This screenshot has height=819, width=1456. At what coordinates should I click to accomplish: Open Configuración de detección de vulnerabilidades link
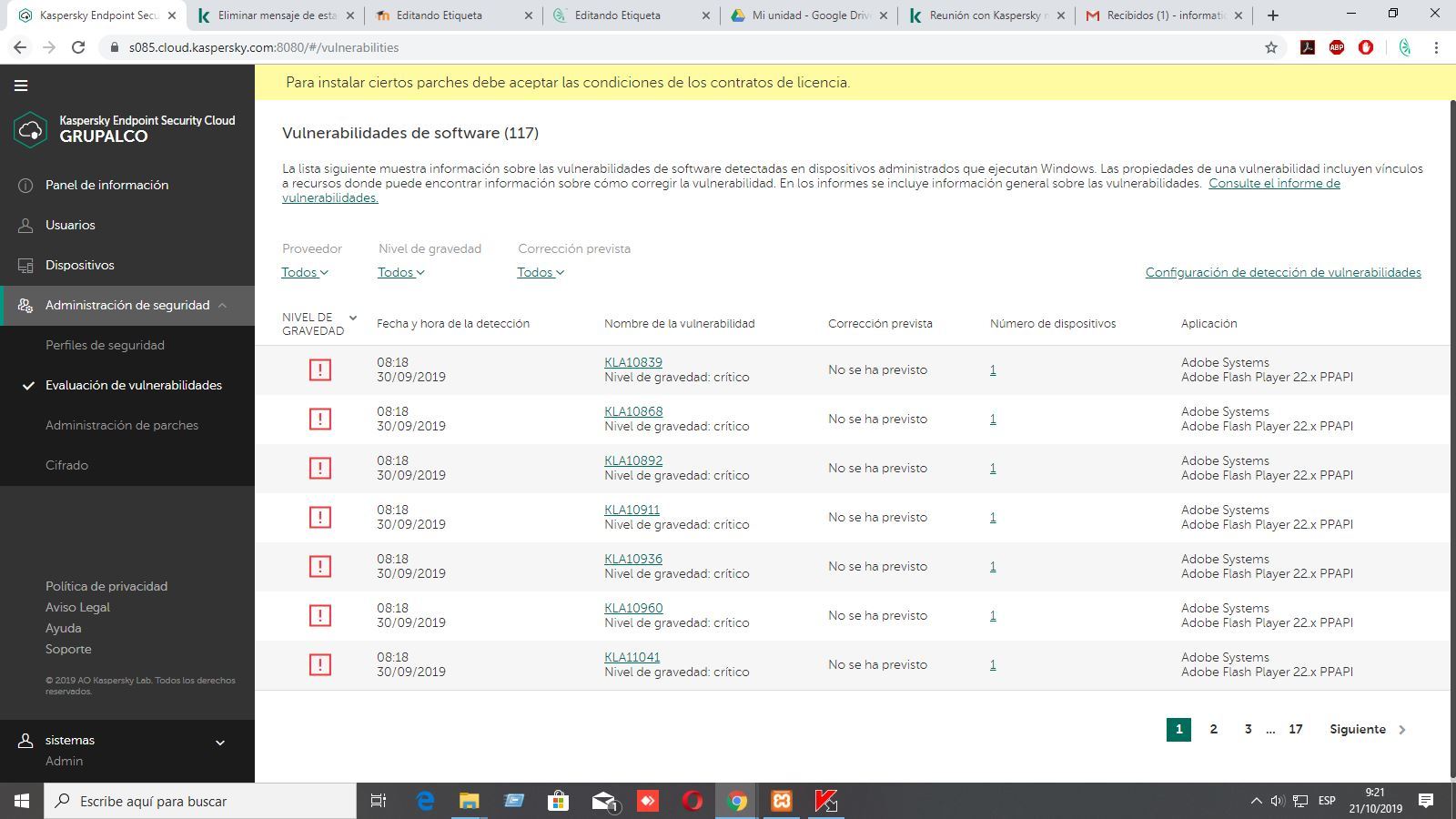coord(1282,272)
